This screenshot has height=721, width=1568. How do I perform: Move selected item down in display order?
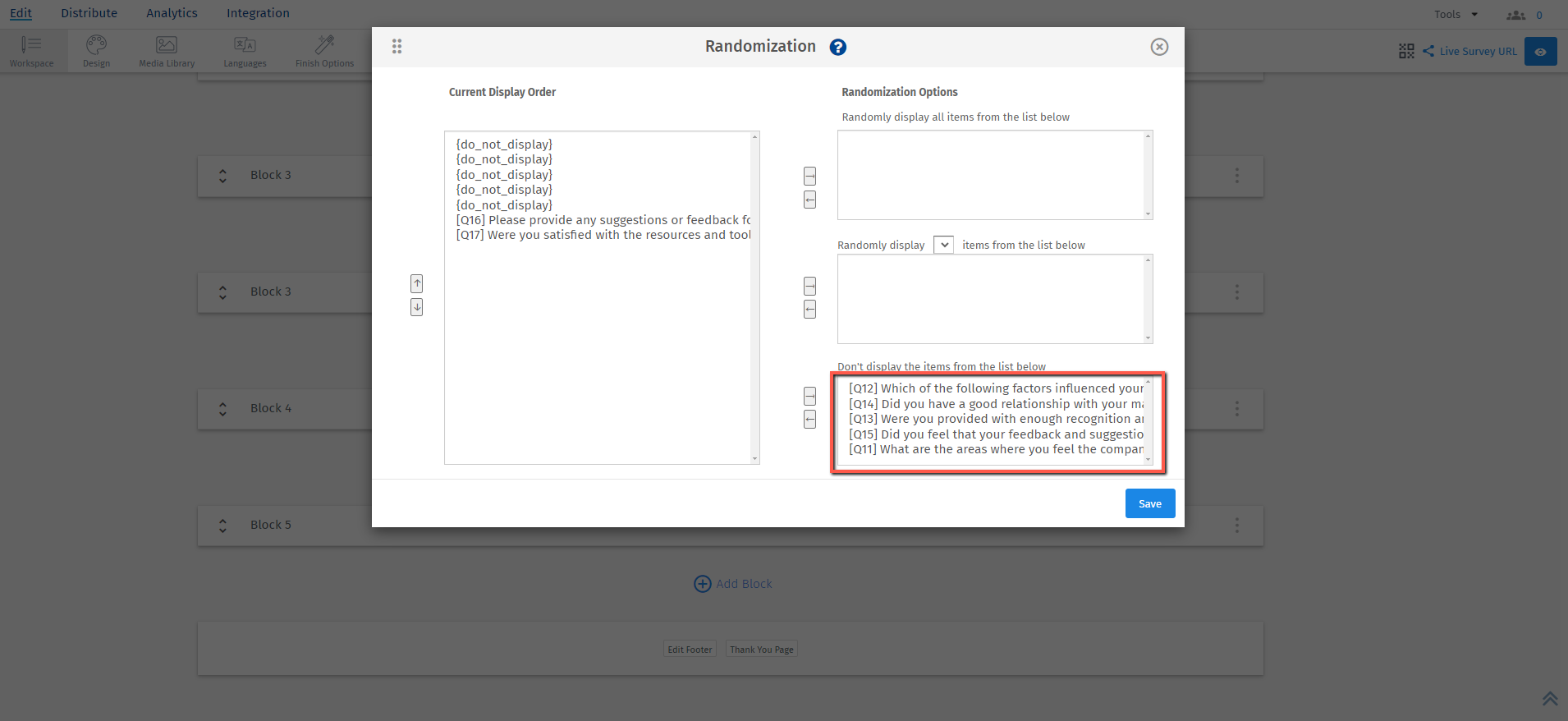click(x=417, y=307)
